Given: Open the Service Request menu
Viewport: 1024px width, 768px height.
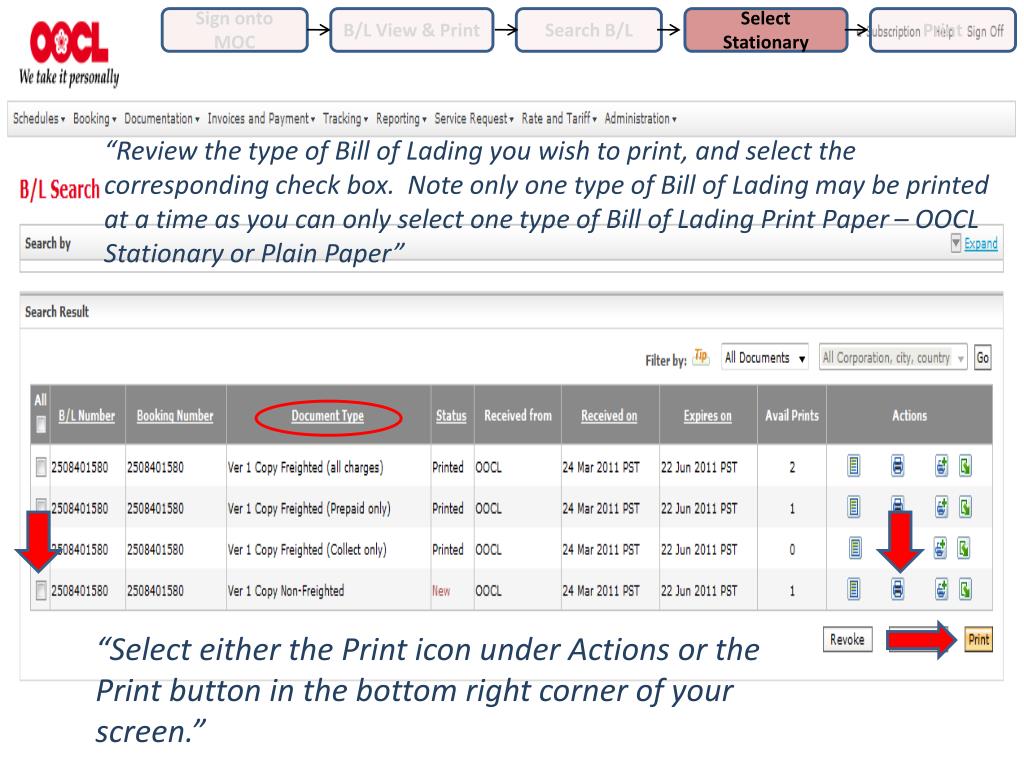Looking at the screenshot, I should pos(474,119).
